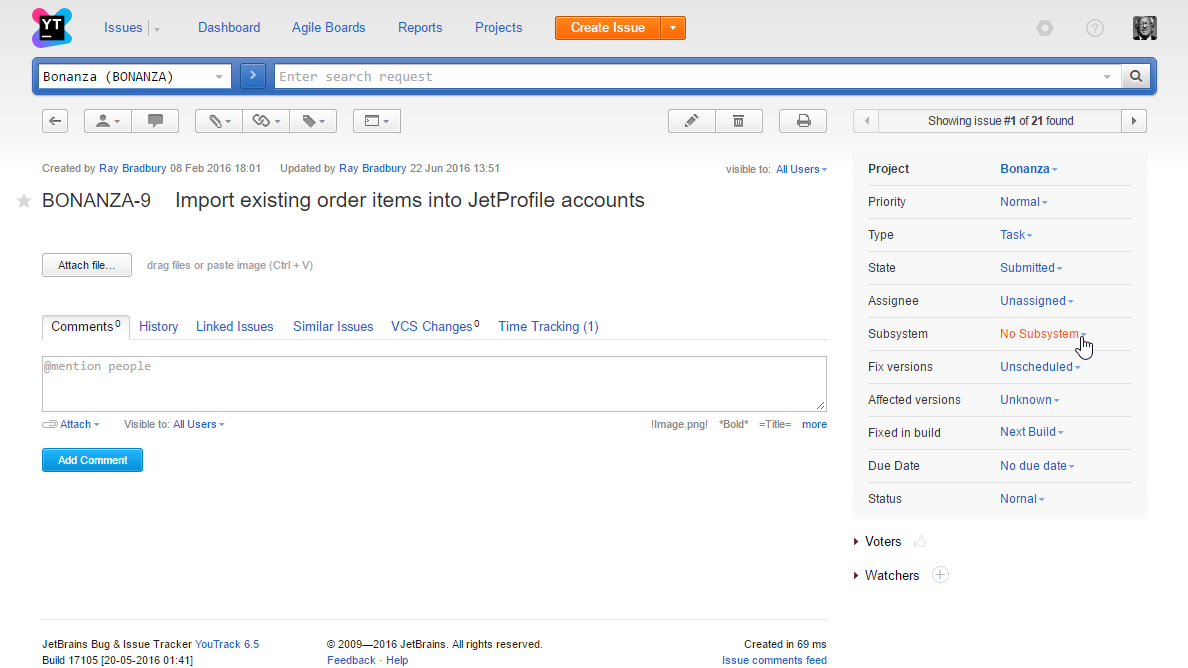
Task: Focus the @mention people comment box
Action: [434, 384]
